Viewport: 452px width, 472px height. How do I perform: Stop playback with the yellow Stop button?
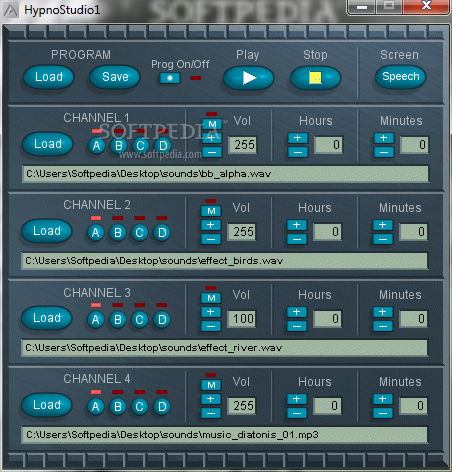[x=315, y=78]
